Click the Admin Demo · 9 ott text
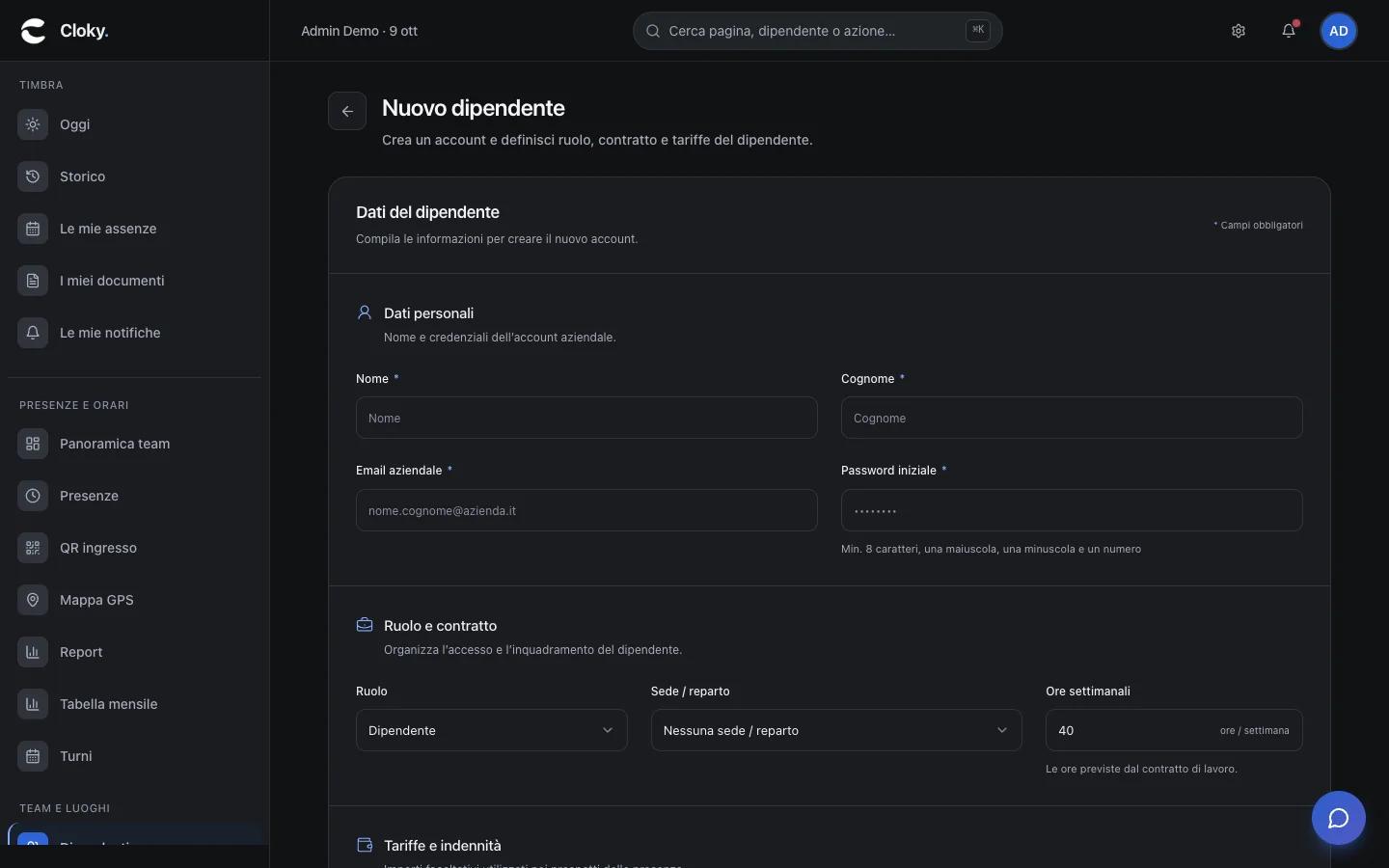The width and height of the screenshot is (1389, 868). pos(359,31)
